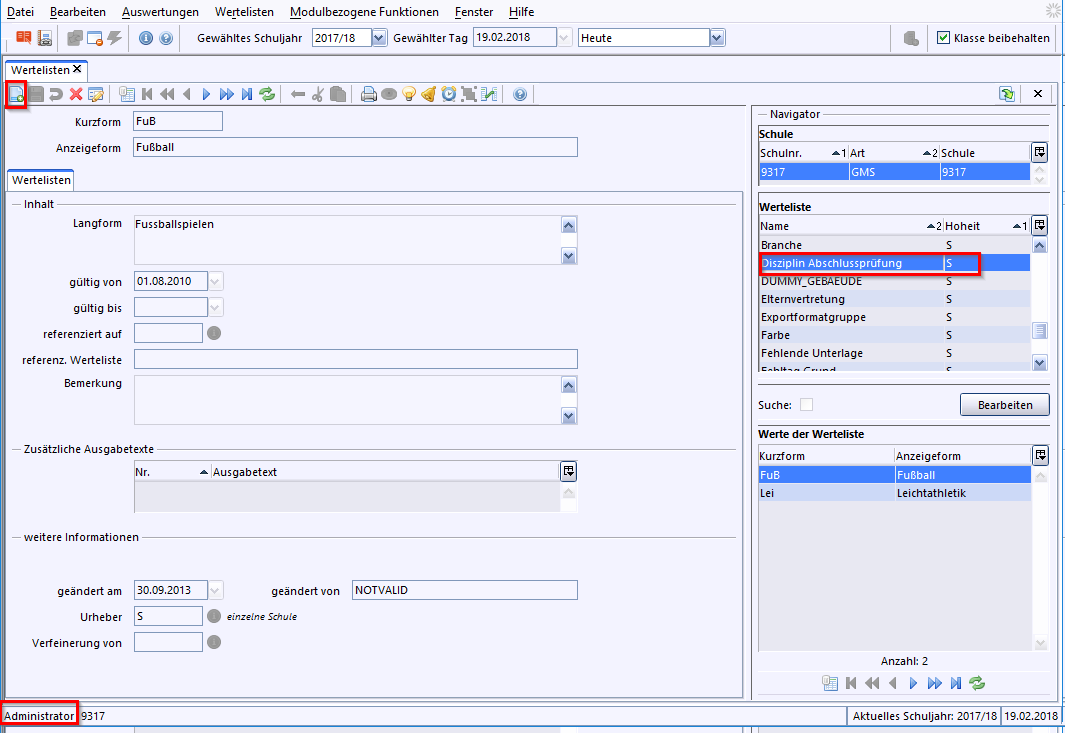Click the undo arrow icon in the record toolbar
The width and height of the screenshot is (1065, 733).
[x=56, y=94]
